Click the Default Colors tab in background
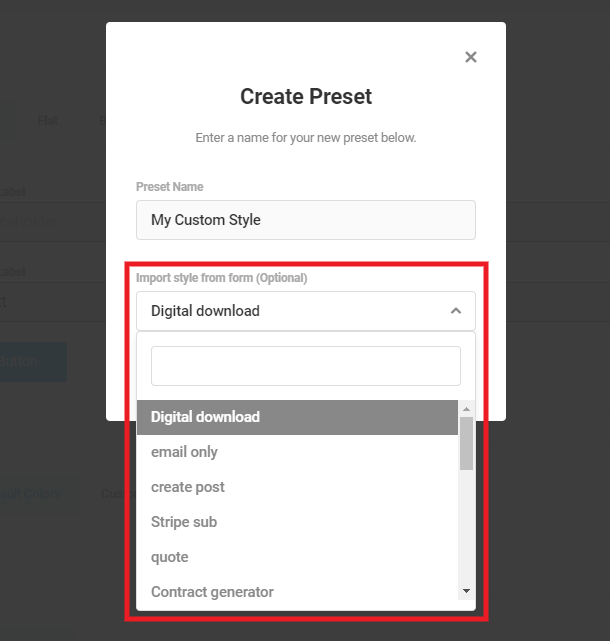The image size is (610, 641). 29,493
